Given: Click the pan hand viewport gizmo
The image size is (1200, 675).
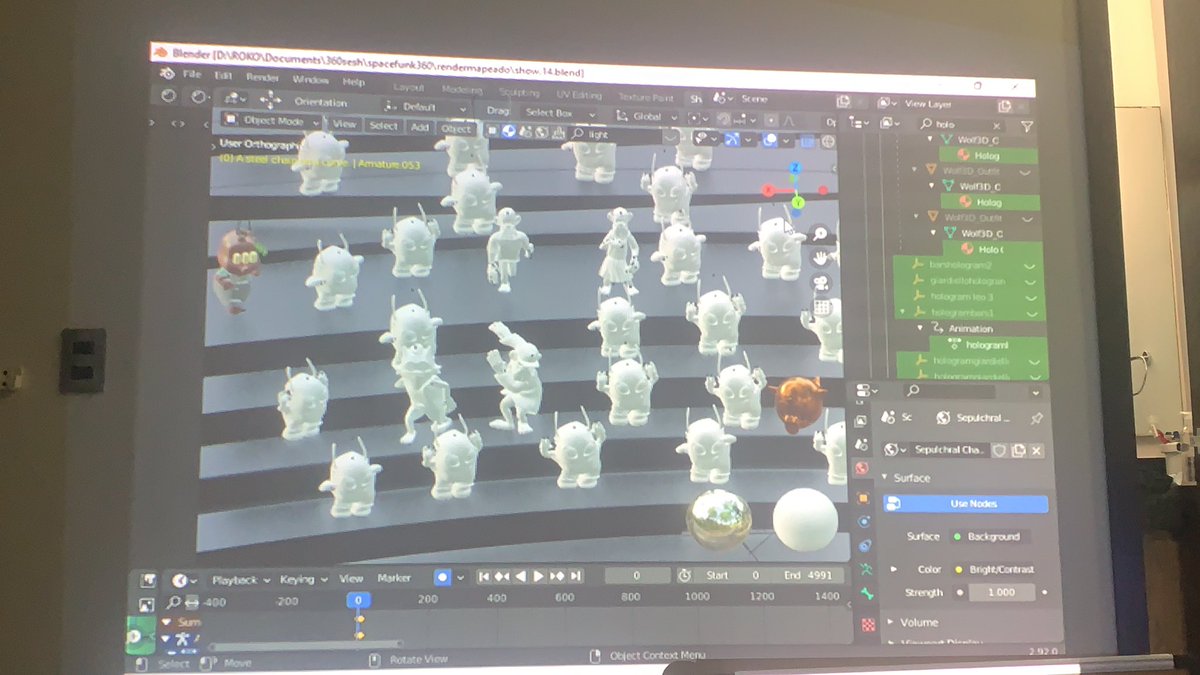Looking at the screenshot, I should [821, 257].
